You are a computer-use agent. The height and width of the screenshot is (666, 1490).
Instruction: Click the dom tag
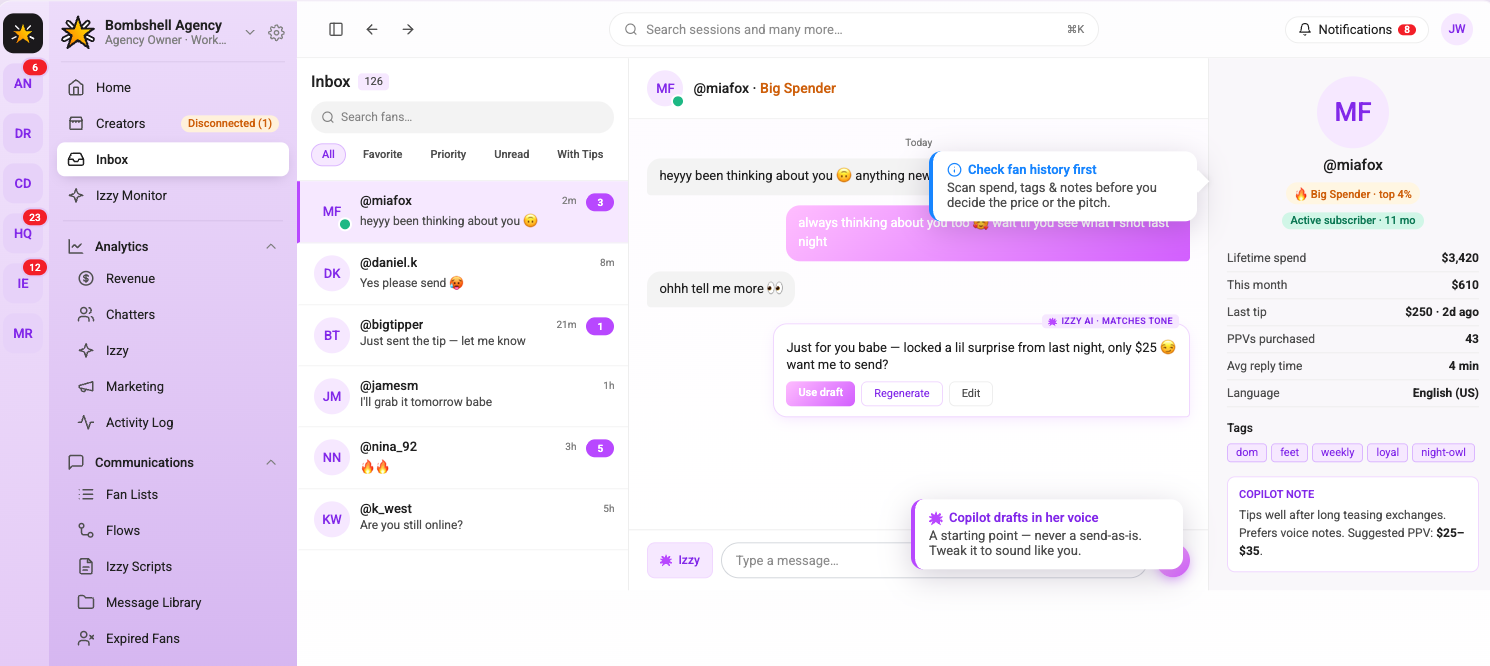point(1247,453)
